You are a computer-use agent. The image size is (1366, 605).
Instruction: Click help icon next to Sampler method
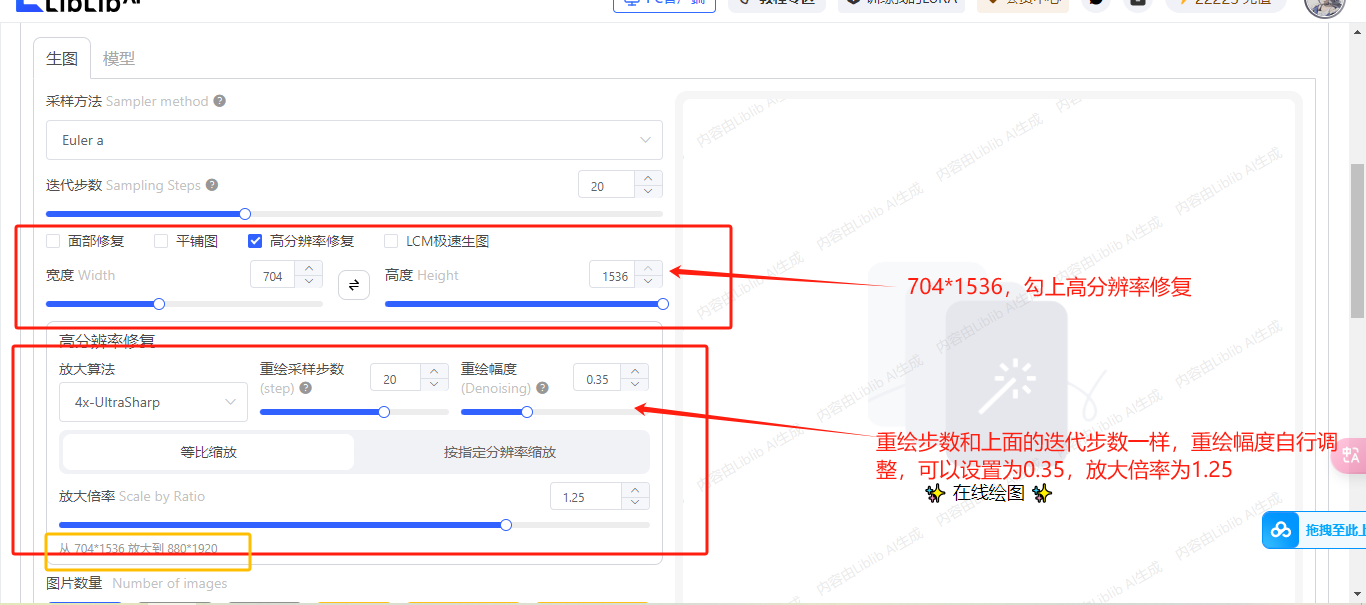click(219, 101)
